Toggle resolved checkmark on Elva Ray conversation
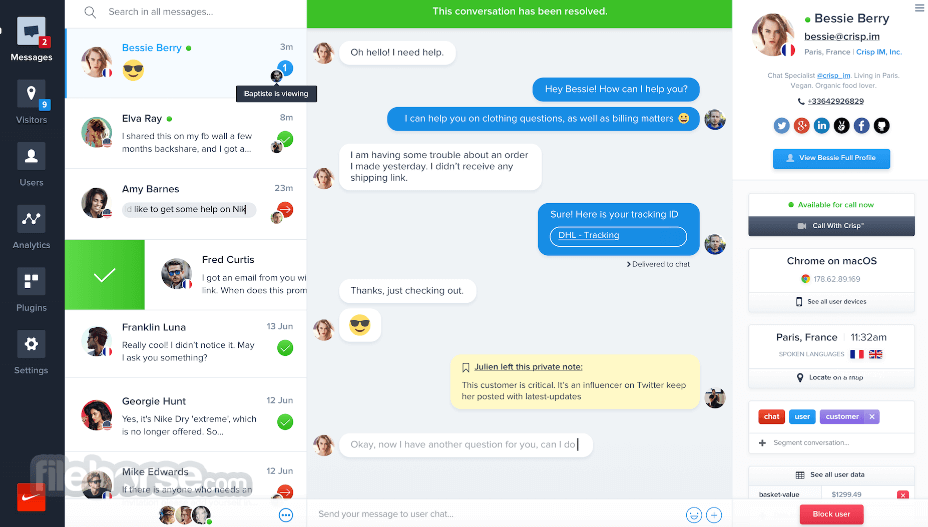 point(285,139)
